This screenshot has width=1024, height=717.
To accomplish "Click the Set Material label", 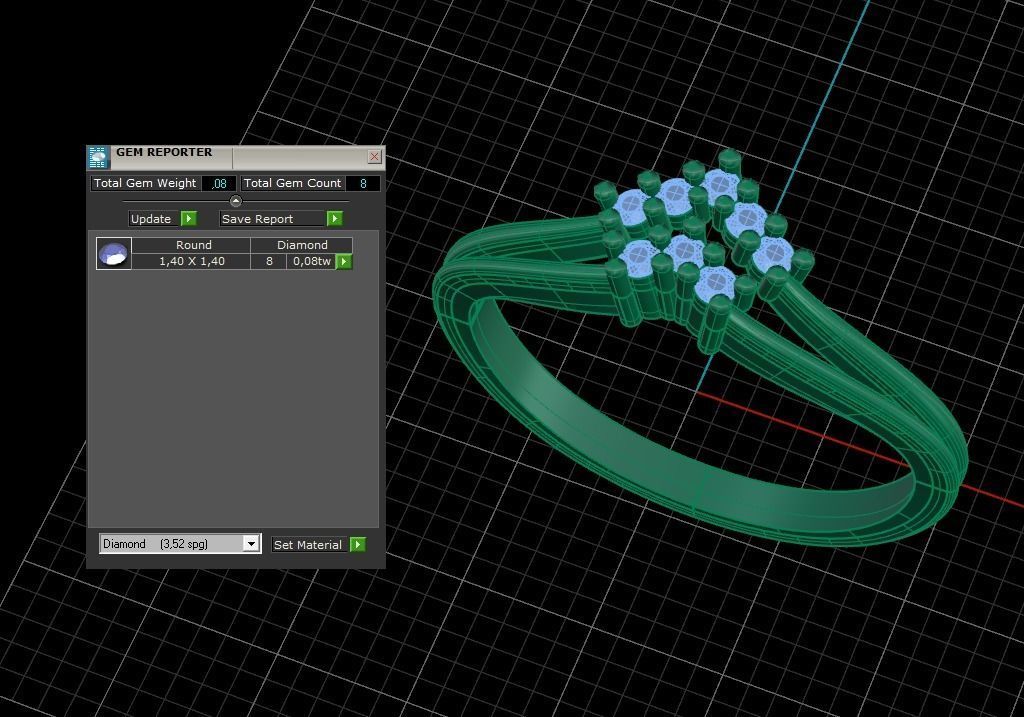I will pos(308,545).
